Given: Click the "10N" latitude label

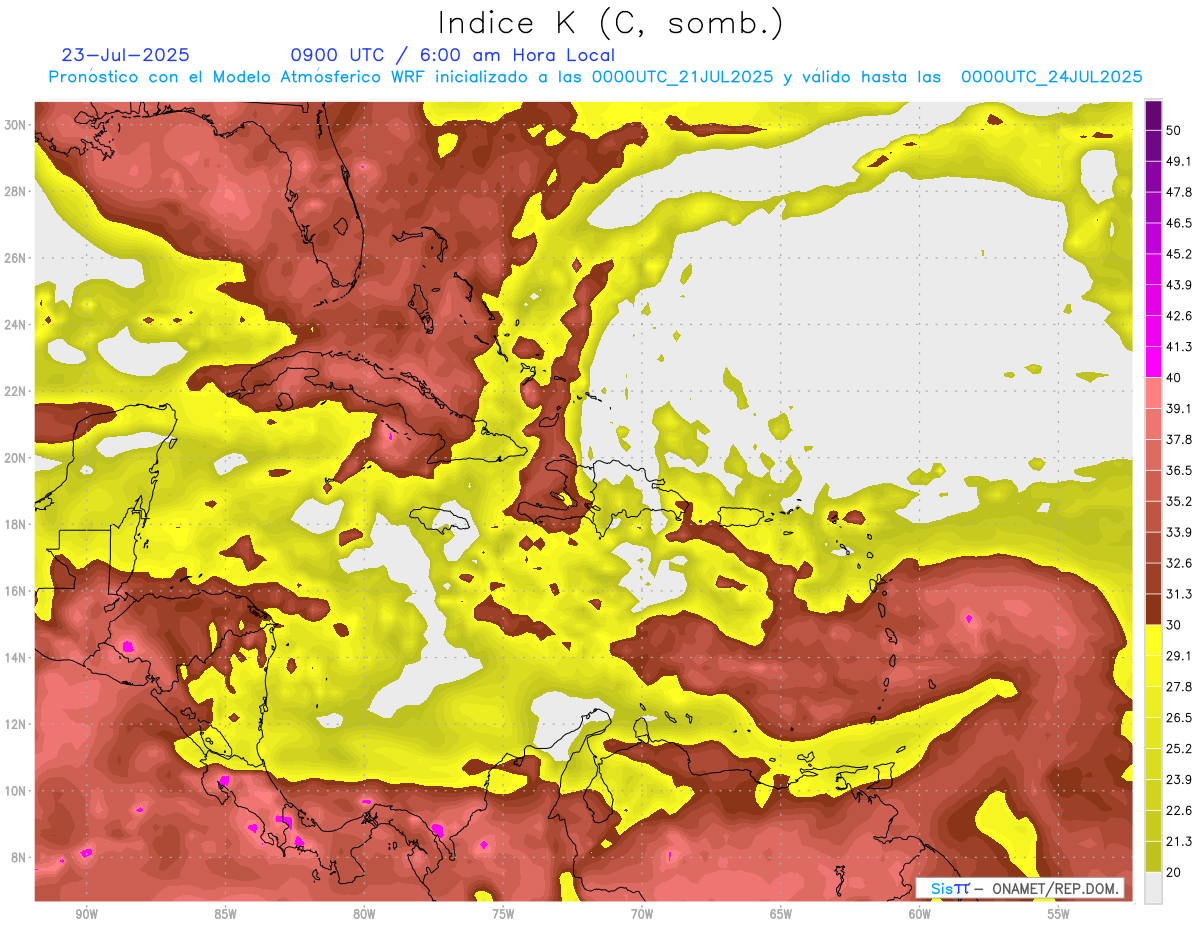Looking at the screenshot, I should [15, 791].
